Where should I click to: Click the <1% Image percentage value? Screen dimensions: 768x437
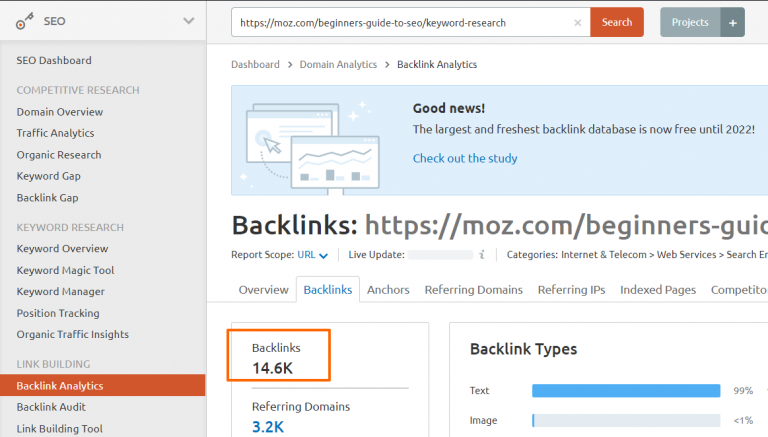(x=743, y=420)
